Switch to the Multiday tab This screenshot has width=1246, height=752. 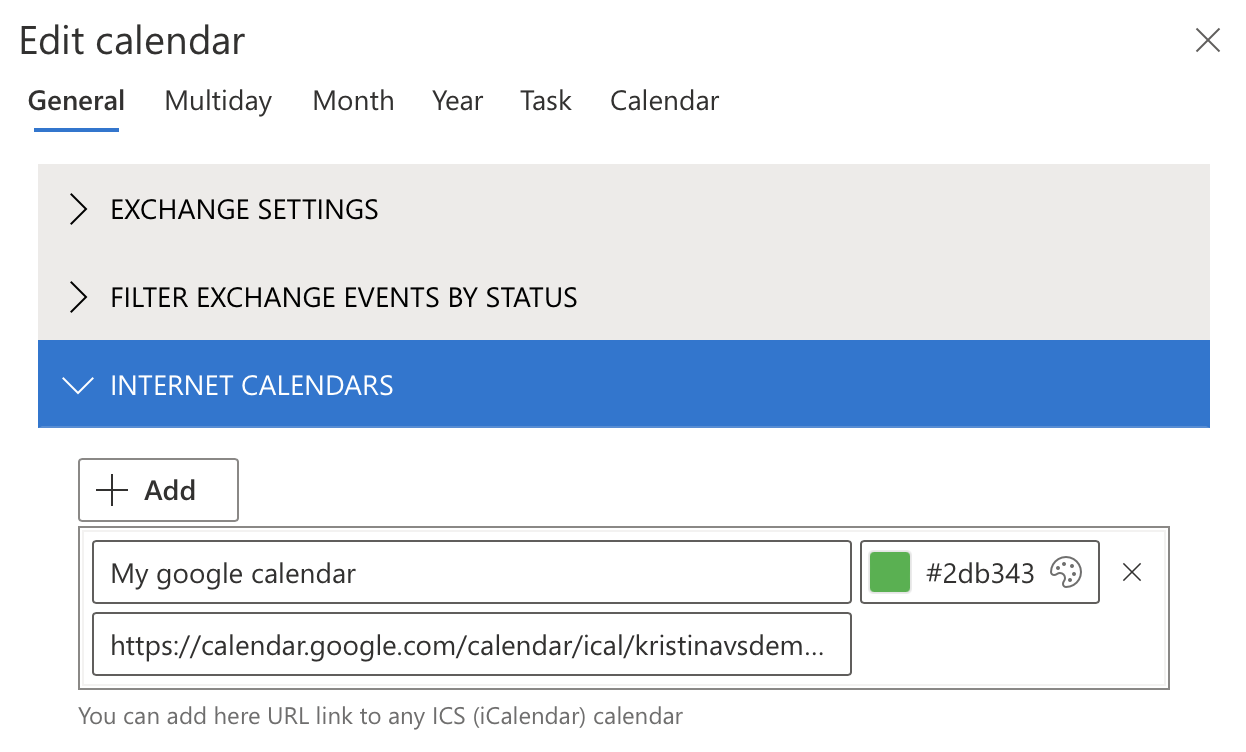218,101
